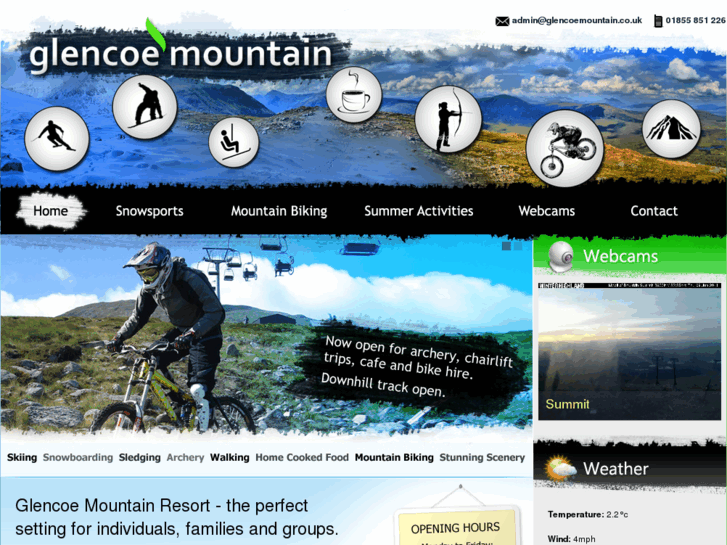The width and height of the screenshot is (727, 545).
Task: Open the Contact page
Action: pyautogui.click(x=654, y=211)
